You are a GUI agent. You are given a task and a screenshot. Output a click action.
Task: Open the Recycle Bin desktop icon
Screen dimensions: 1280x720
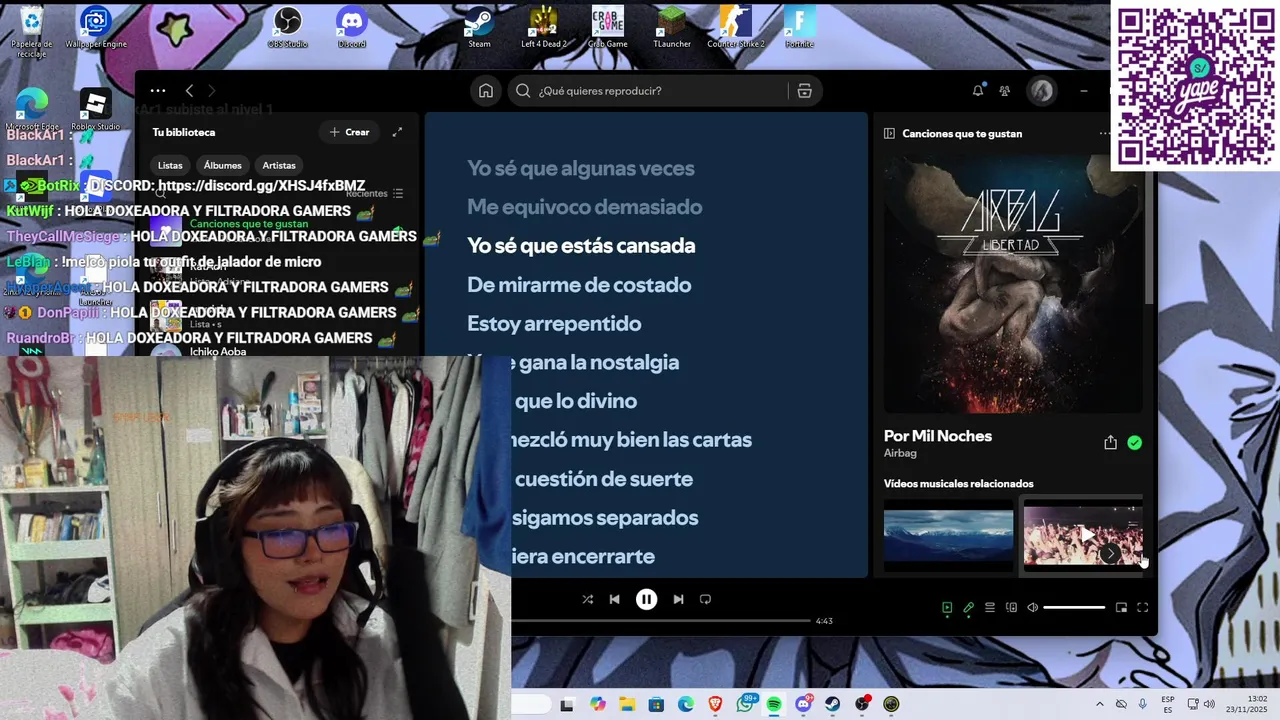click(32, 30)
